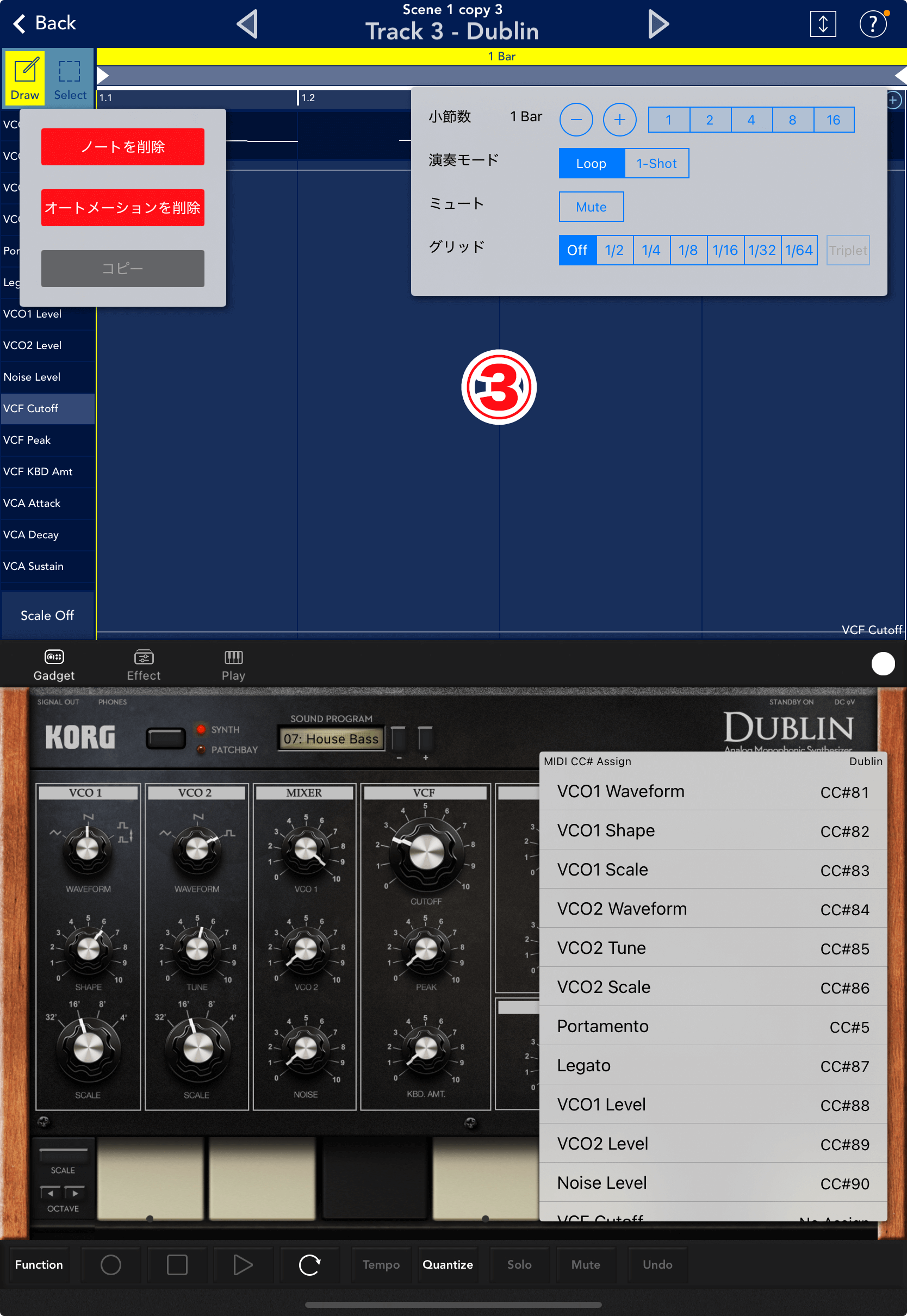Open the Gadget tab

pos(54,665)
